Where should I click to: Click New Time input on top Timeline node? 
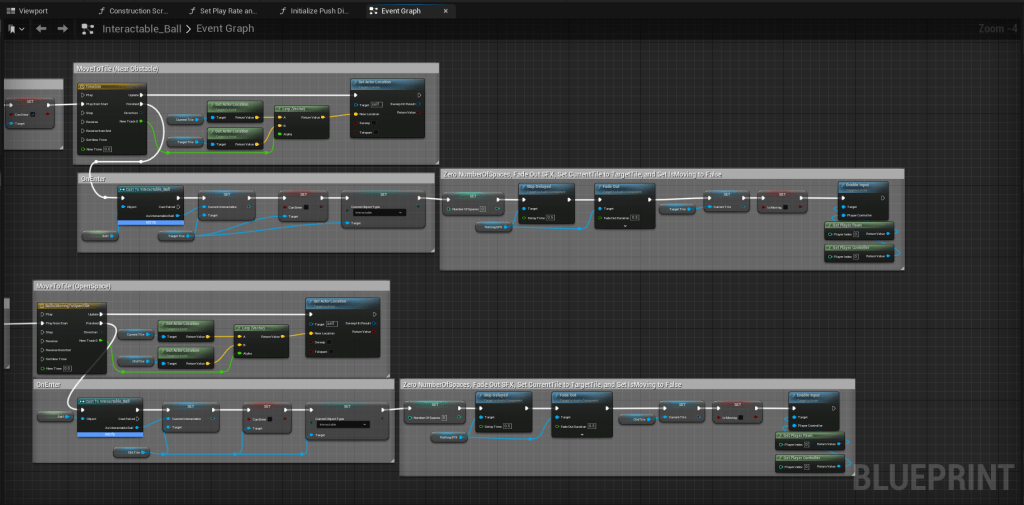point(107,148)
